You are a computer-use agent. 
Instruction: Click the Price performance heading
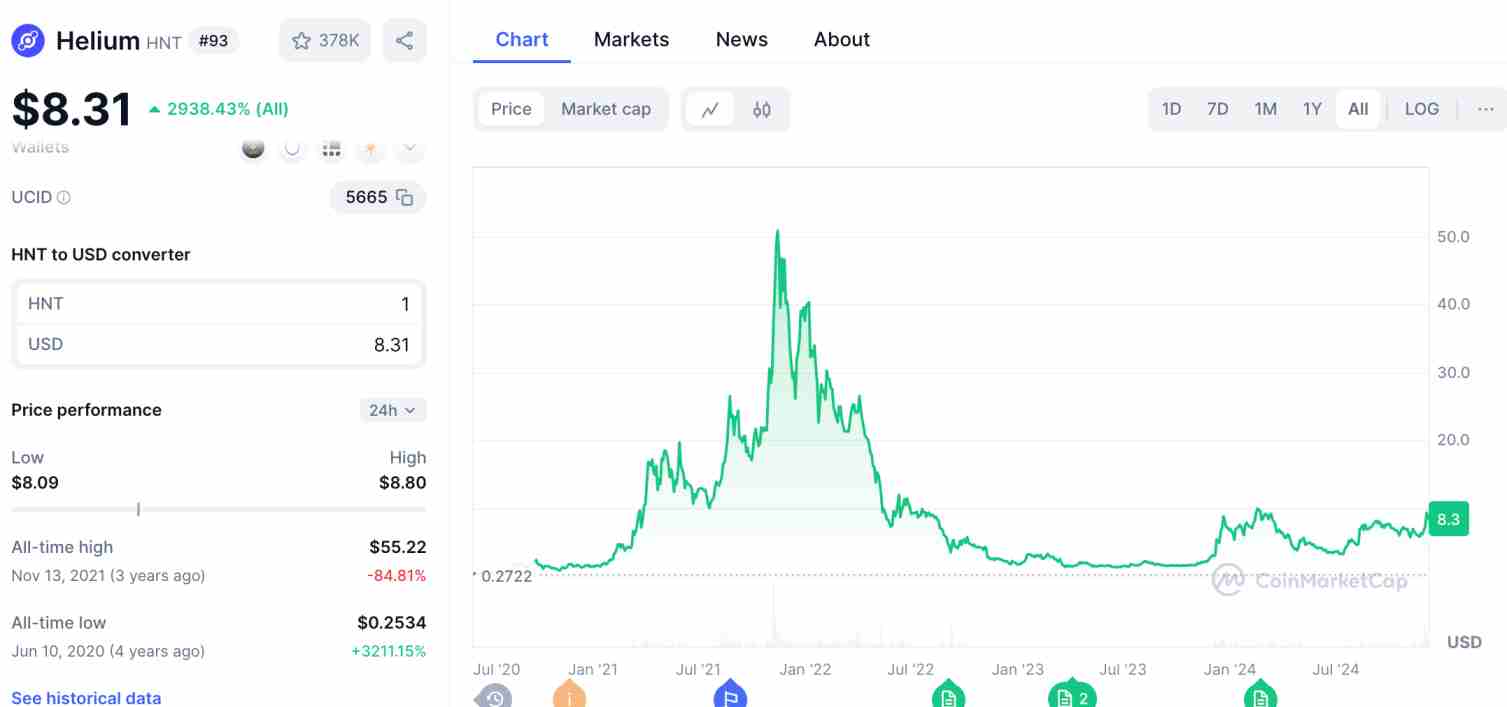point(86,410)
